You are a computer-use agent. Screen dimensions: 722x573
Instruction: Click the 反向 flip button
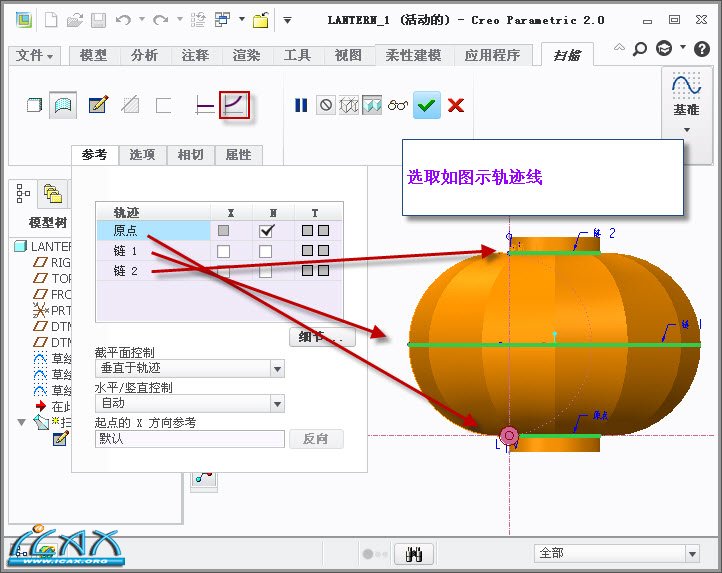coord(316,439)
